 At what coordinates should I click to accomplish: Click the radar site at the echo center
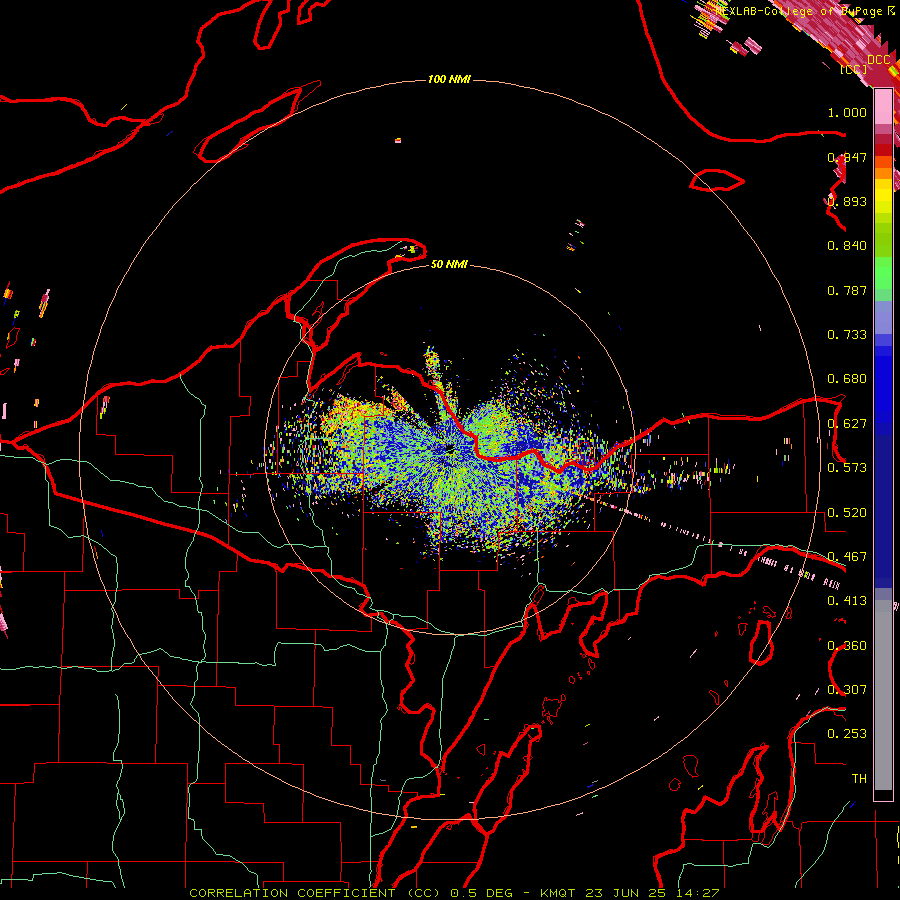point(449,449)
